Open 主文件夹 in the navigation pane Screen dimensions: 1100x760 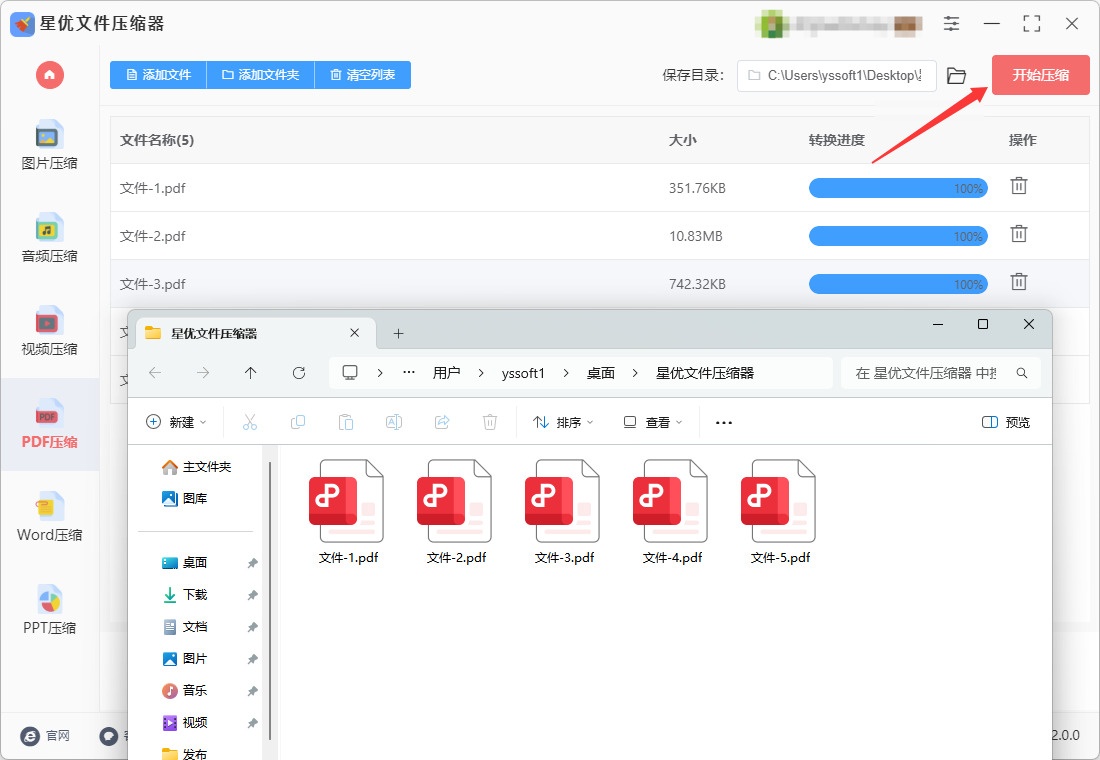click(196, 467)
